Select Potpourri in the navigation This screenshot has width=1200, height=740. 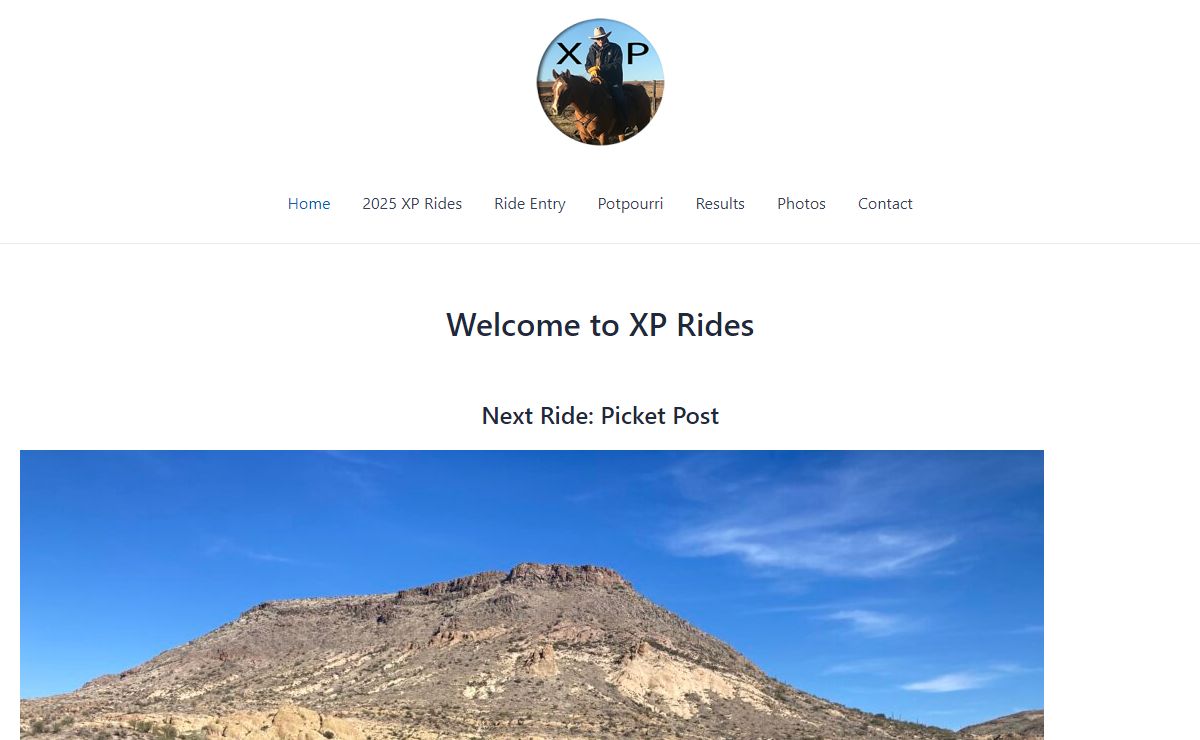click(x=630, y=204)
